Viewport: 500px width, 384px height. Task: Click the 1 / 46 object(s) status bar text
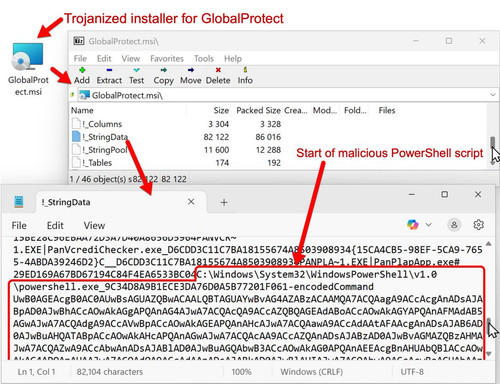pyautogui.click(x=128, y=179)
